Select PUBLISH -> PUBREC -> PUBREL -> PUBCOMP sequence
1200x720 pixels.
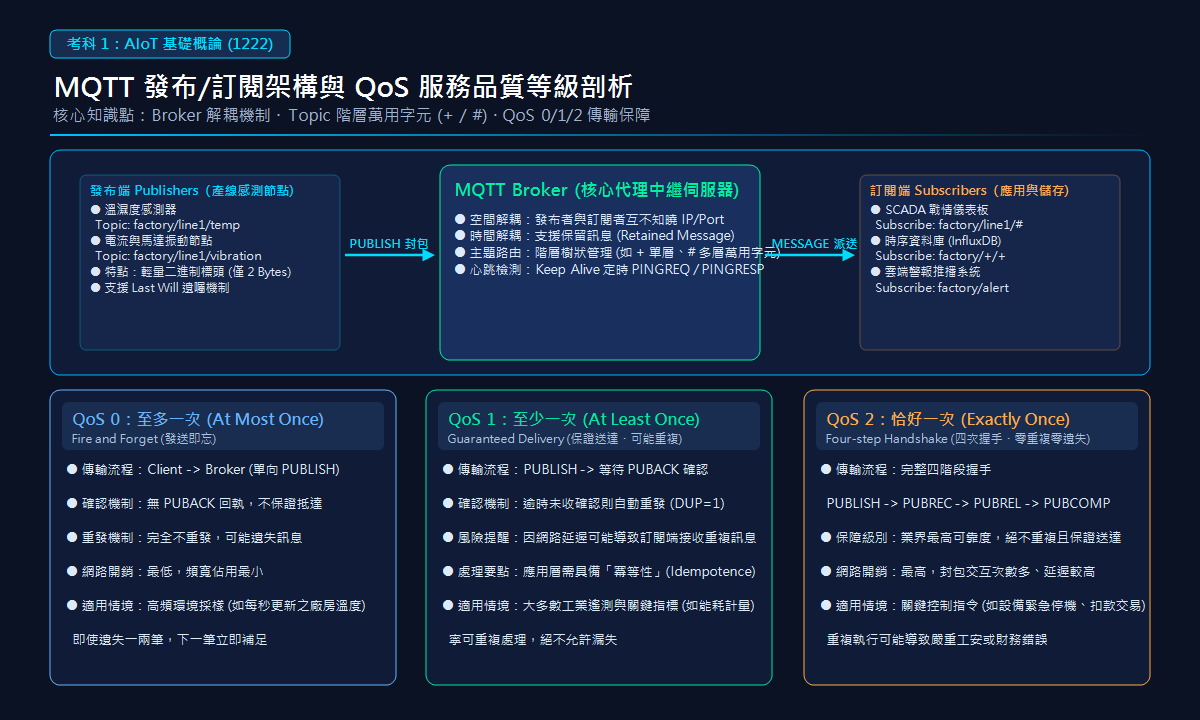click(969, 503)
